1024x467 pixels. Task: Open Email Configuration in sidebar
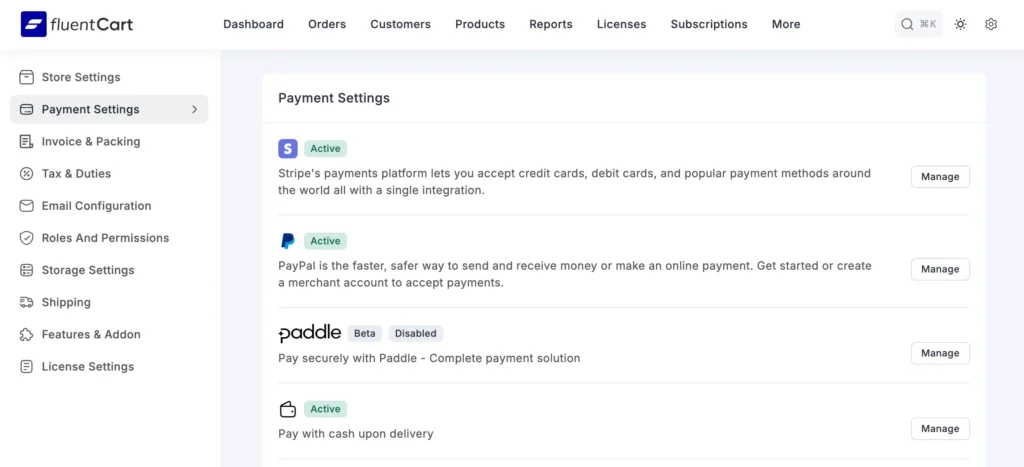point(96,206)
